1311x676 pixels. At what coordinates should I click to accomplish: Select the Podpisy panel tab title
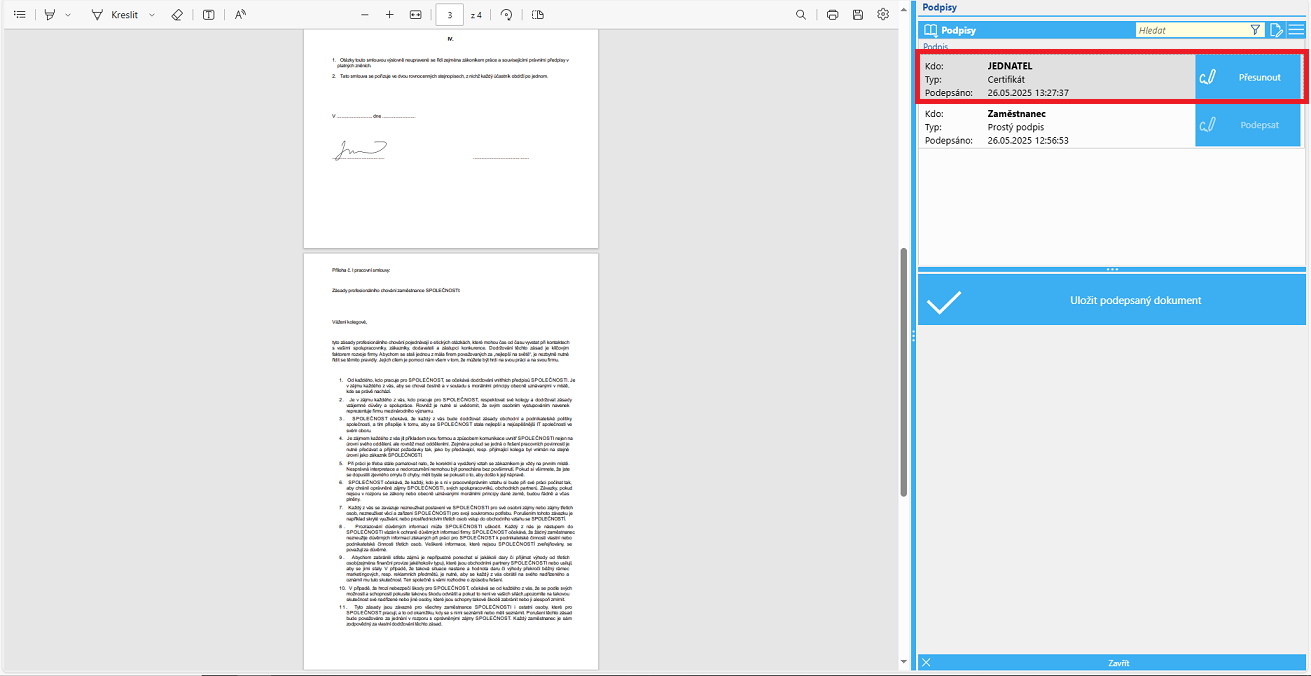pos(940,7)
